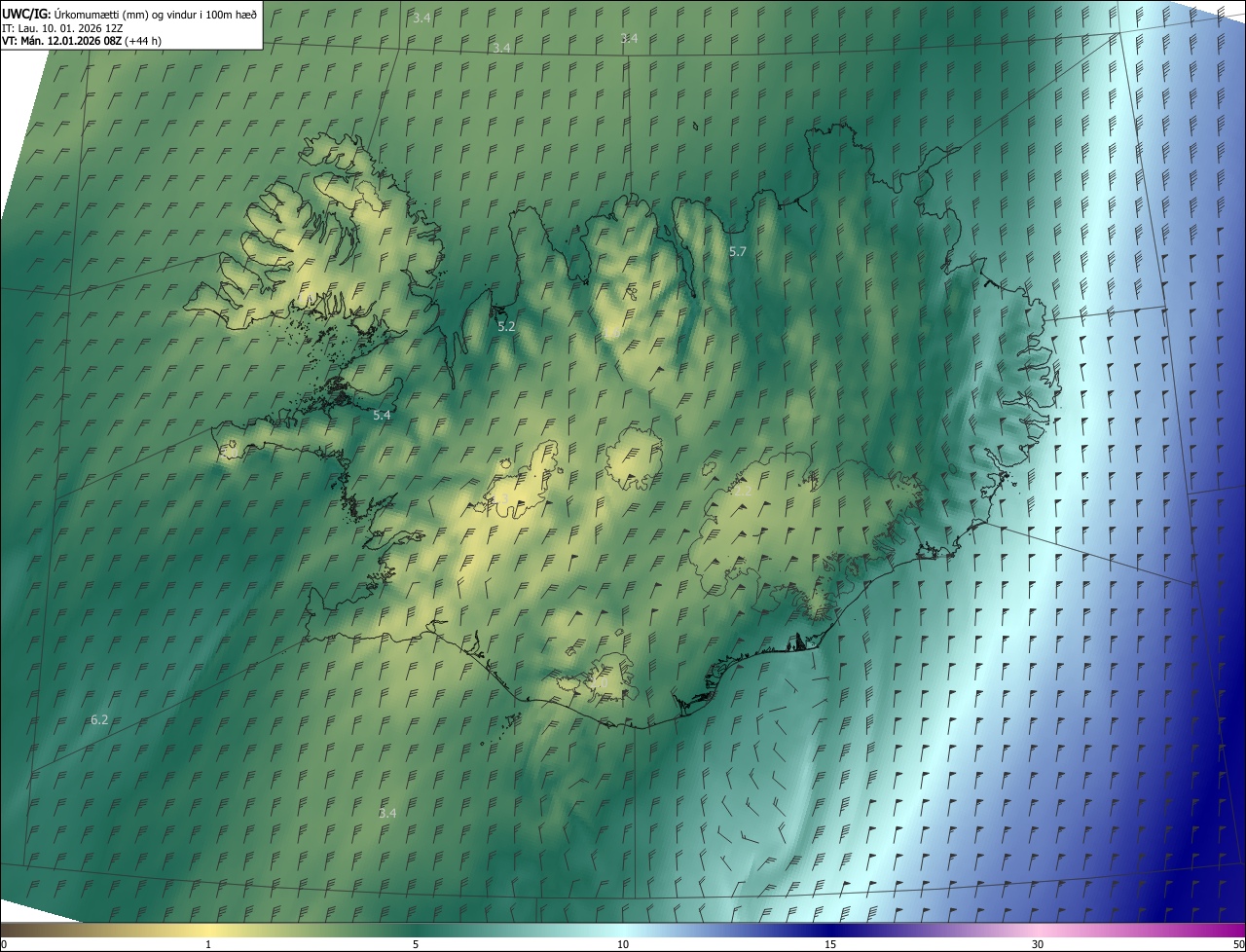Click the color scale tick label '0'

(x=4, y=944)
